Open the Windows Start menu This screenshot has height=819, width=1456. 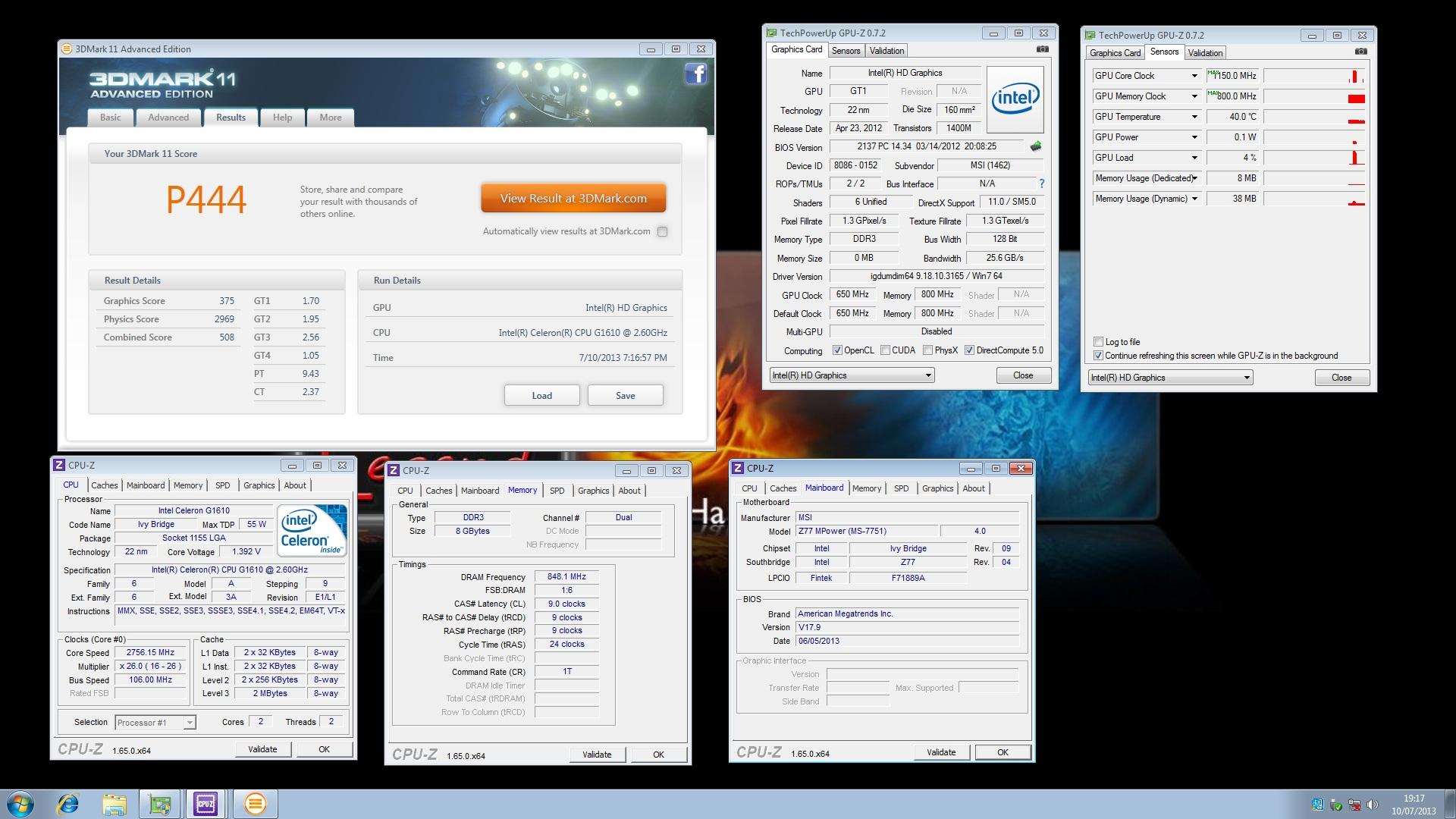click(20, 804)
